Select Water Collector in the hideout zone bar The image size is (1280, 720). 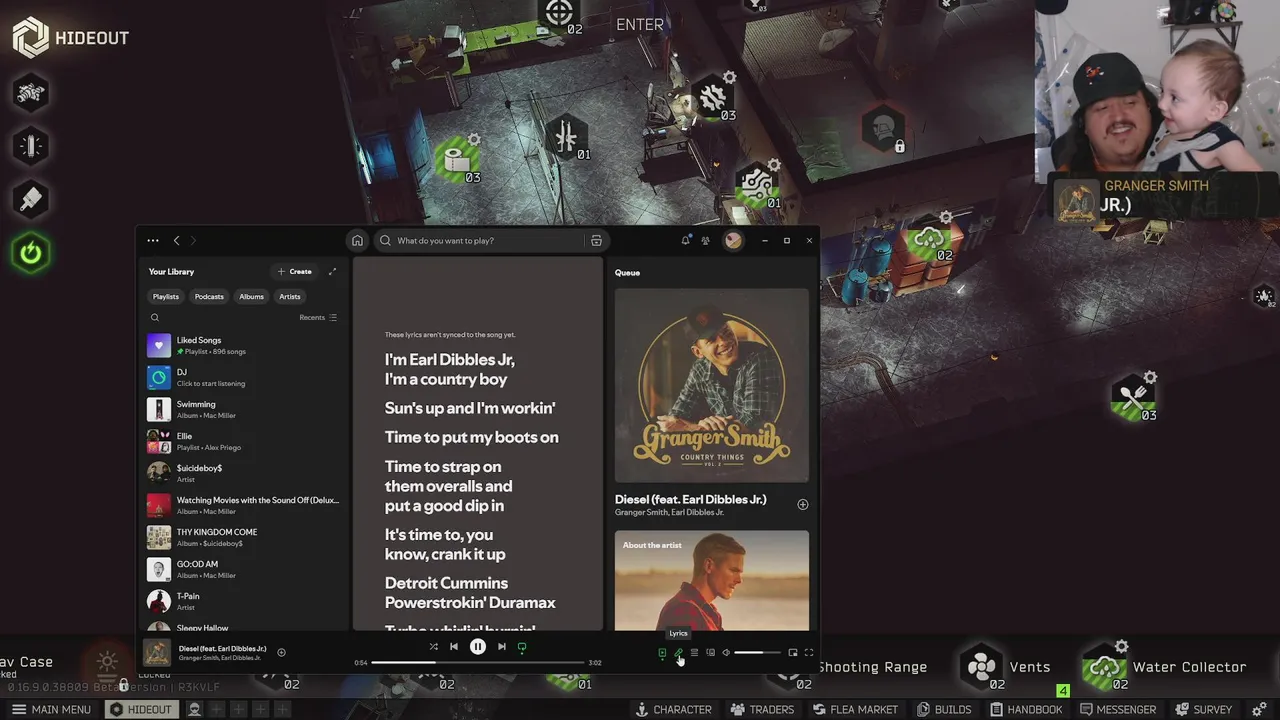pos(1165,667)
